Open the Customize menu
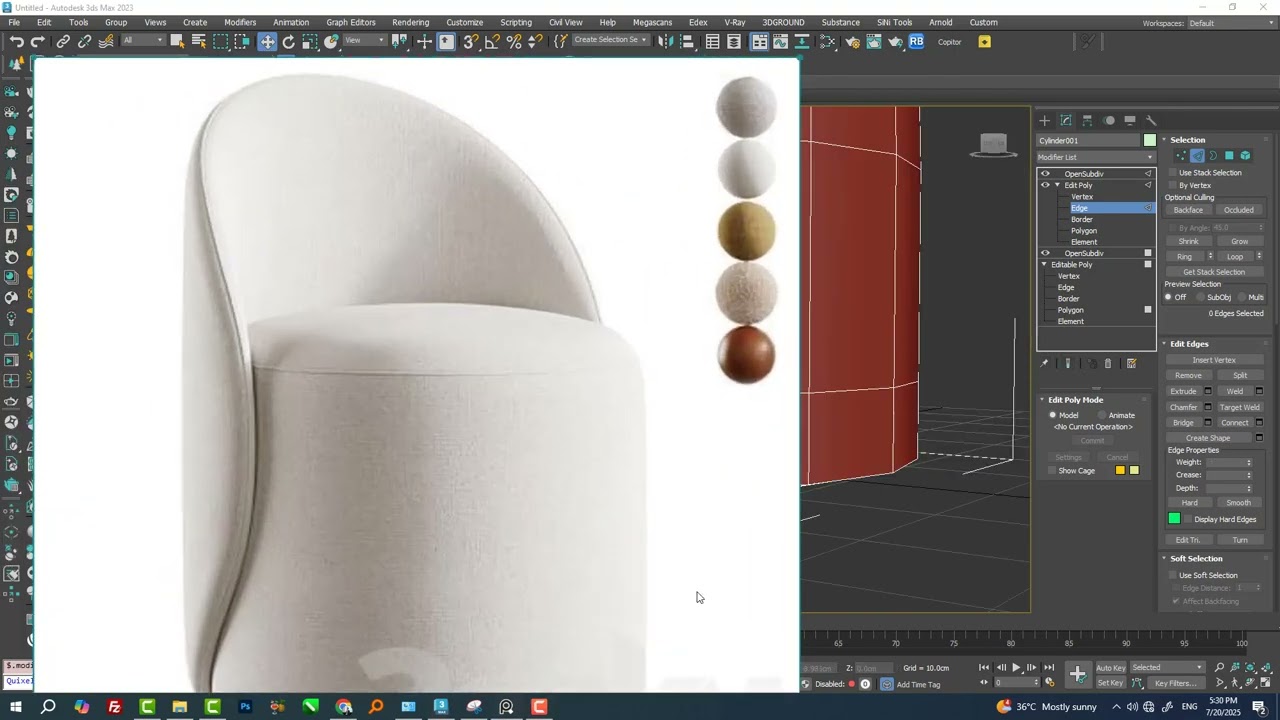Viewport: 1280px width, 720px height. point(464,22)
